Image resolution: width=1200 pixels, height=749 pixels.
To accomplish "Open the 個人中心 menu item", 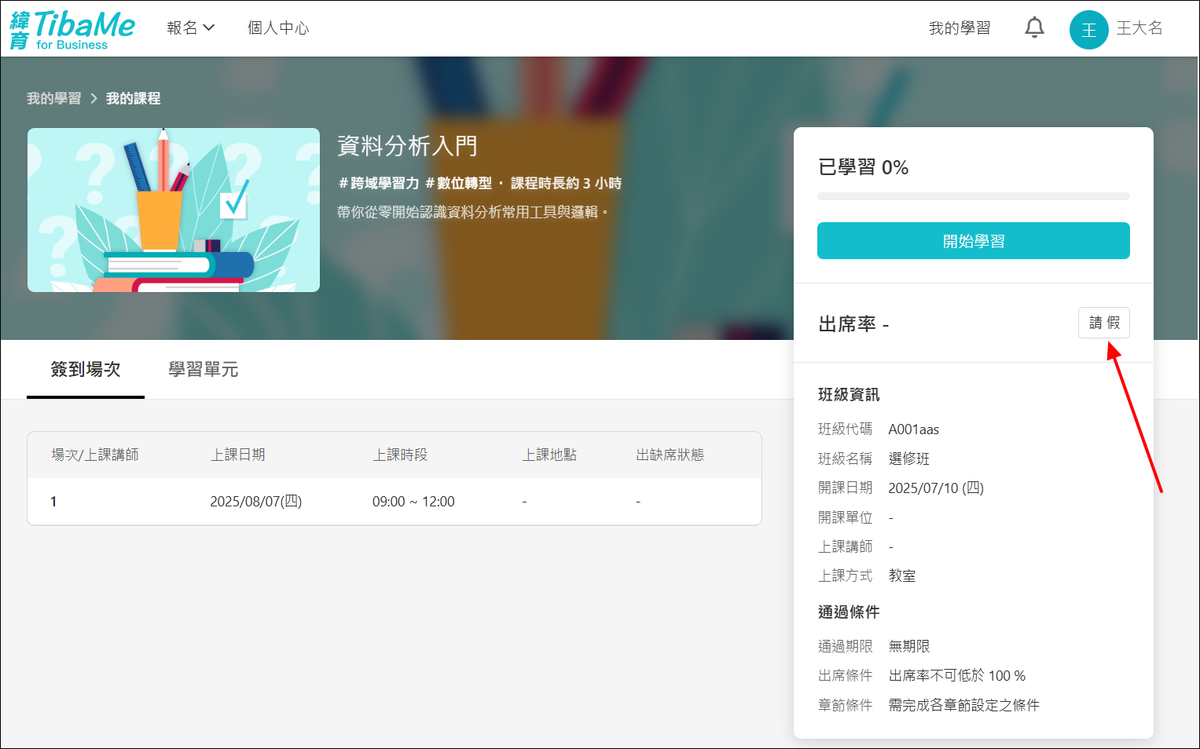I will (x=278, y=28).
